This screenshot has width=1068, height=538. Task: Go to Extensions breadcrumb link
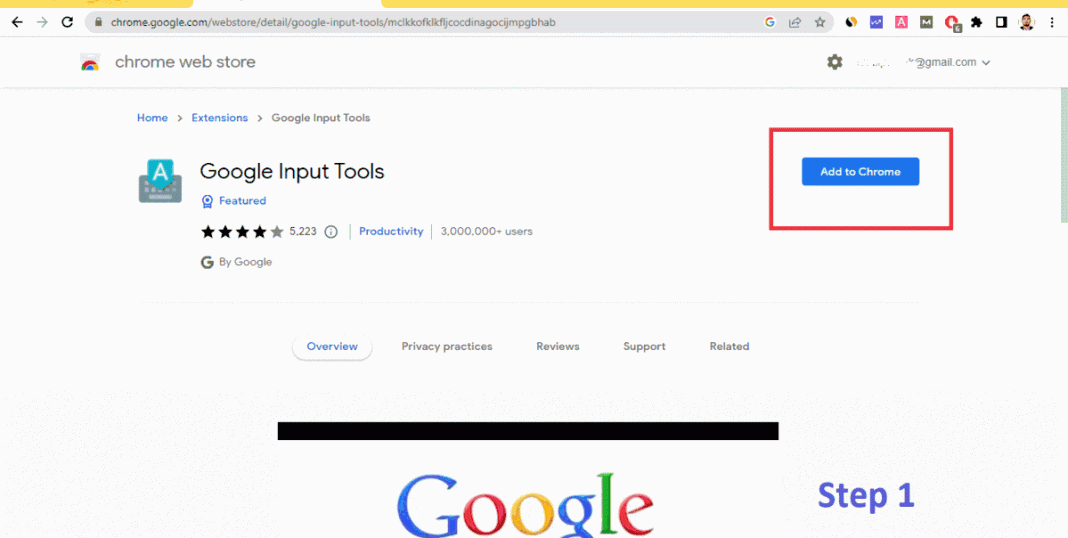[219, 118]
